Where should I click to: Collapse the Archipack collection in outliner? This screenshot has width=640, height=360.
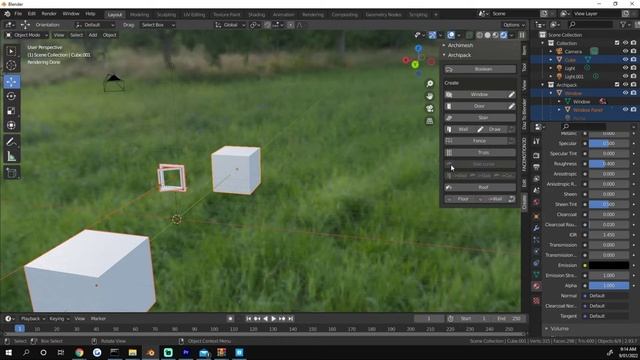[x=543, y=85]
